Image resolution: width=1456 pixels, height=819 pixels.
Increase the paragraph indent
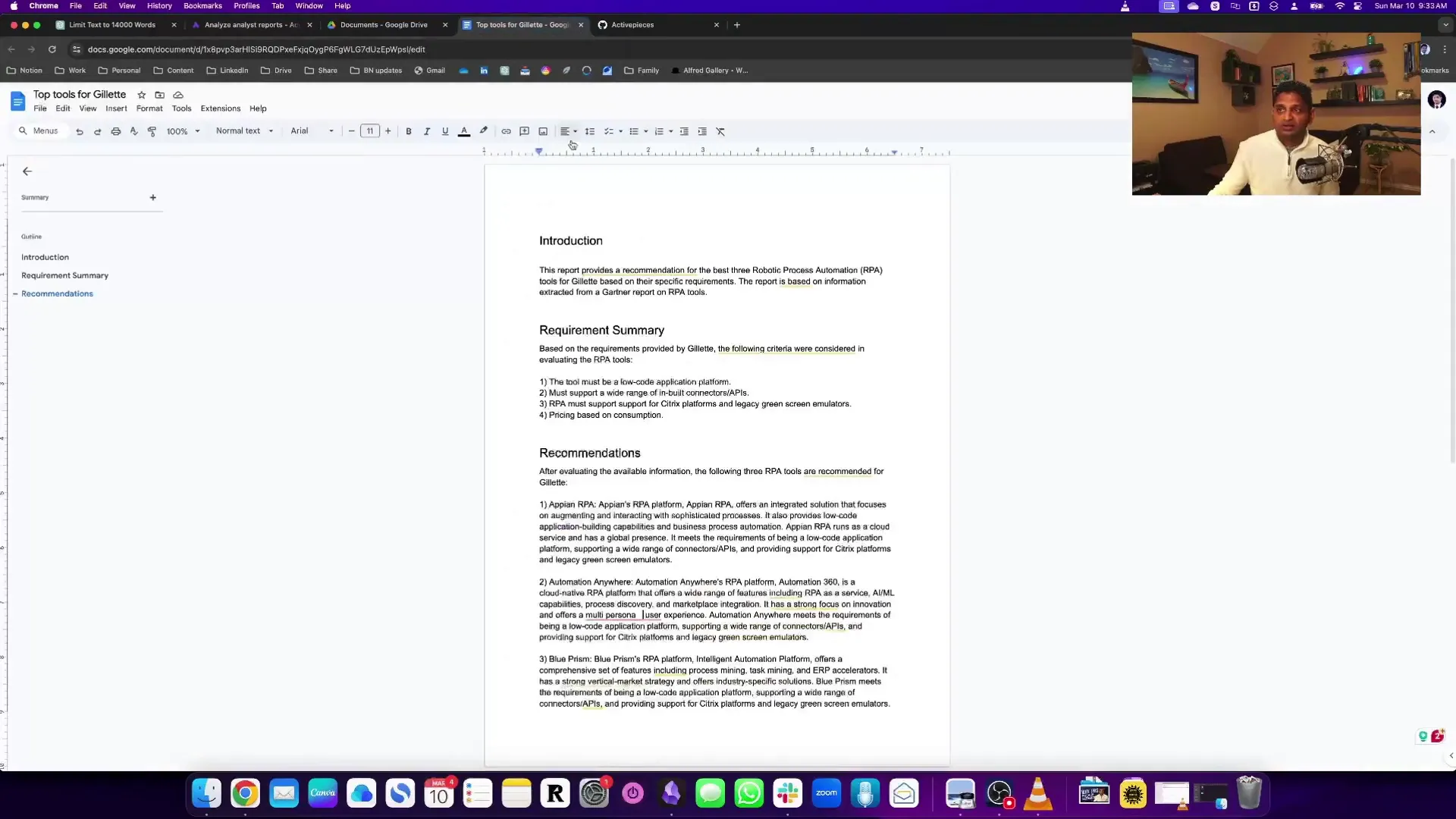click(702, 131)
